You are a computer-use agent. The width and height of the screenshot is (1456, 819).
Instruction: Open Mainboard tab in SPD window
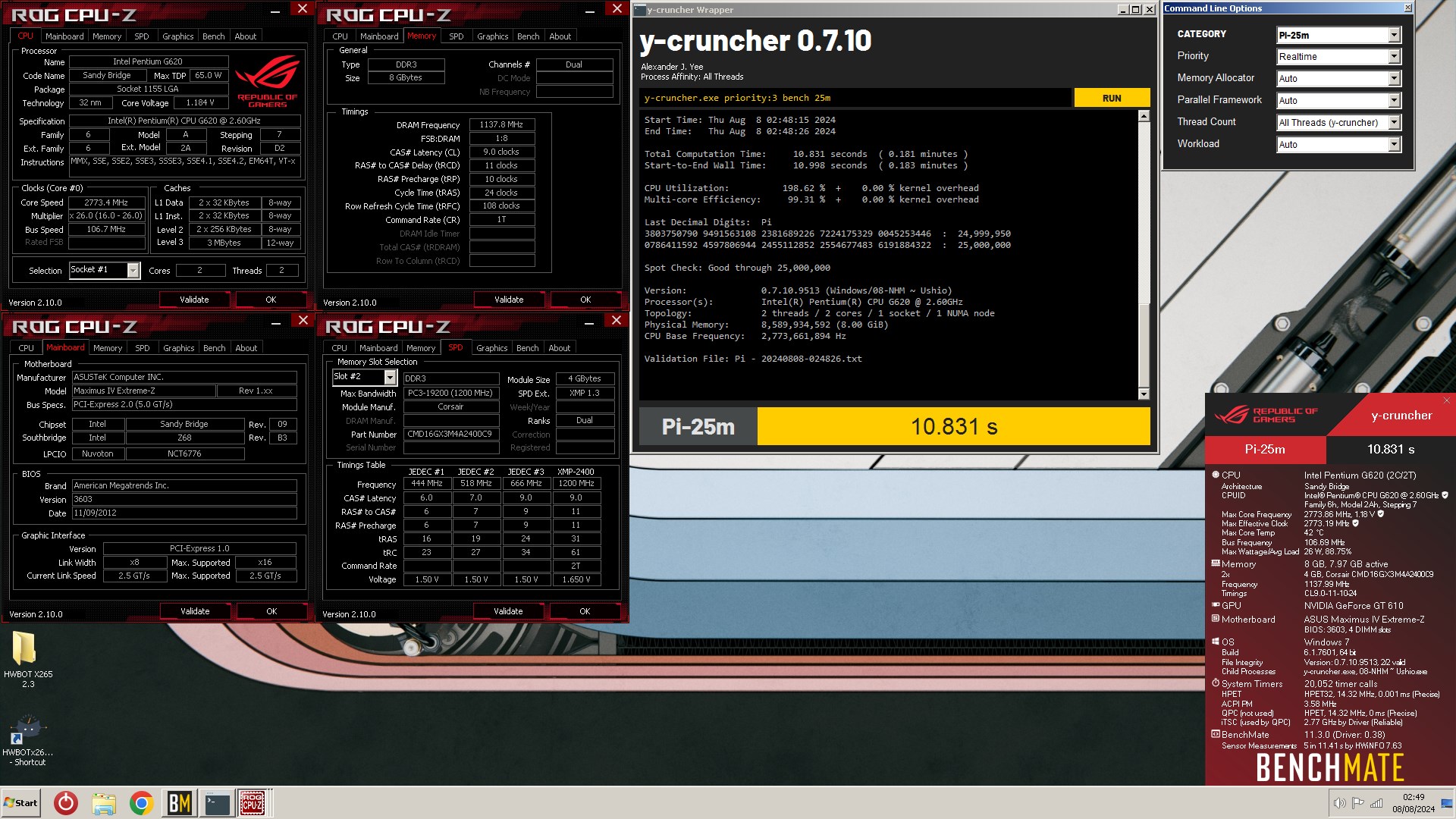(378, 348)
